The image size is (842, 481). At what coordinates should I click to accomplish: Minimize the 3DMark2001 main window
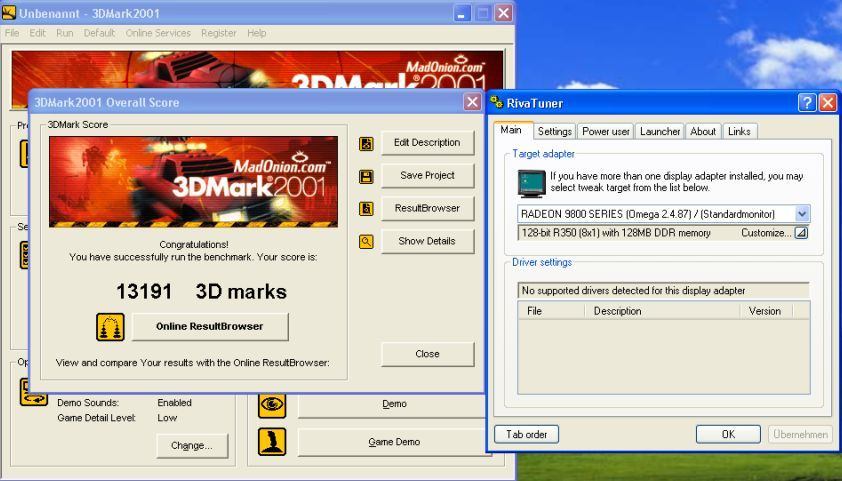pos(462,13)
